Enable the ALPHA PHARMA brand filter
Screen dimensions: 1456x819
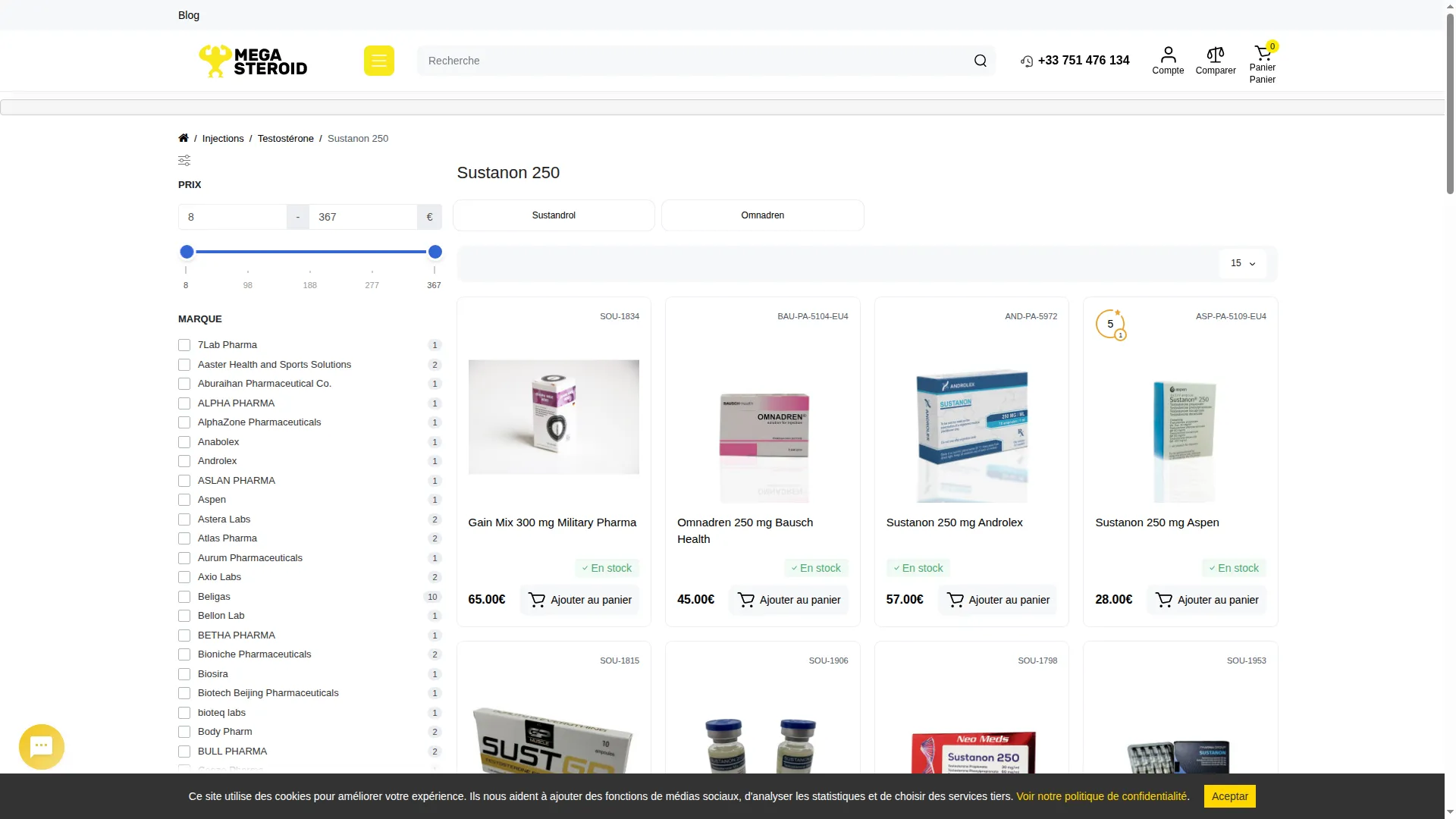coord(184,403)
